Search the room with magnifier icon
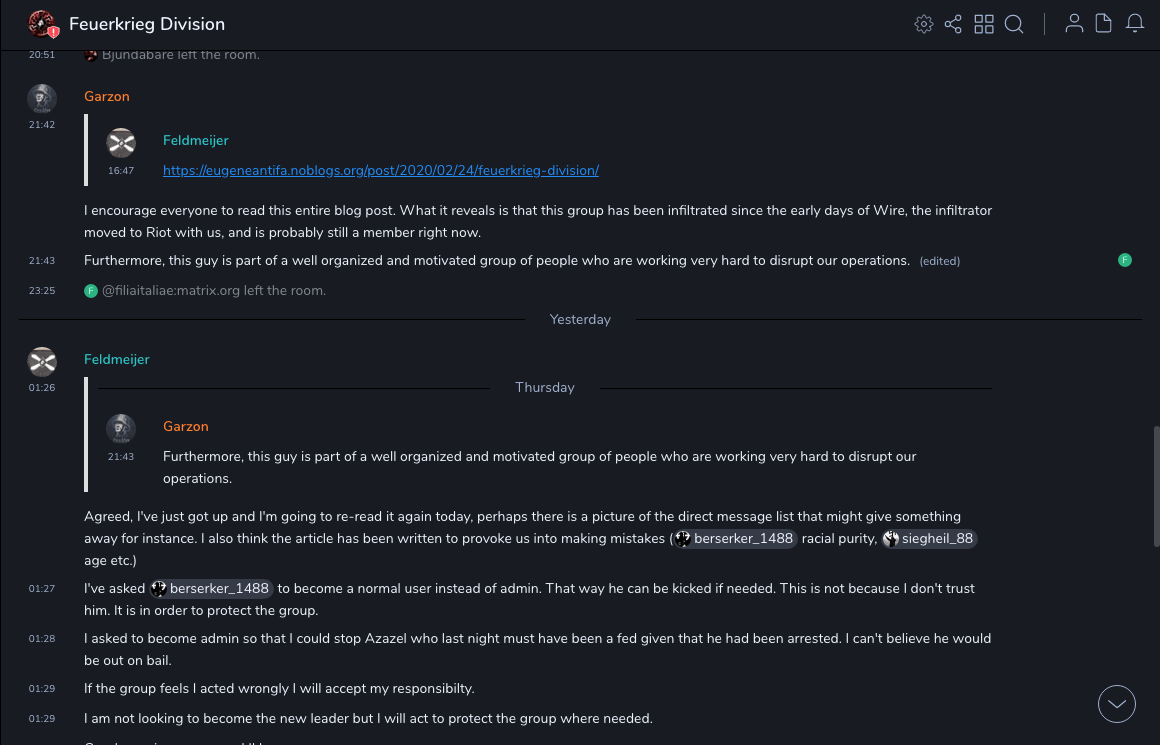1160x745 pixels. [x=1014, y=24]
